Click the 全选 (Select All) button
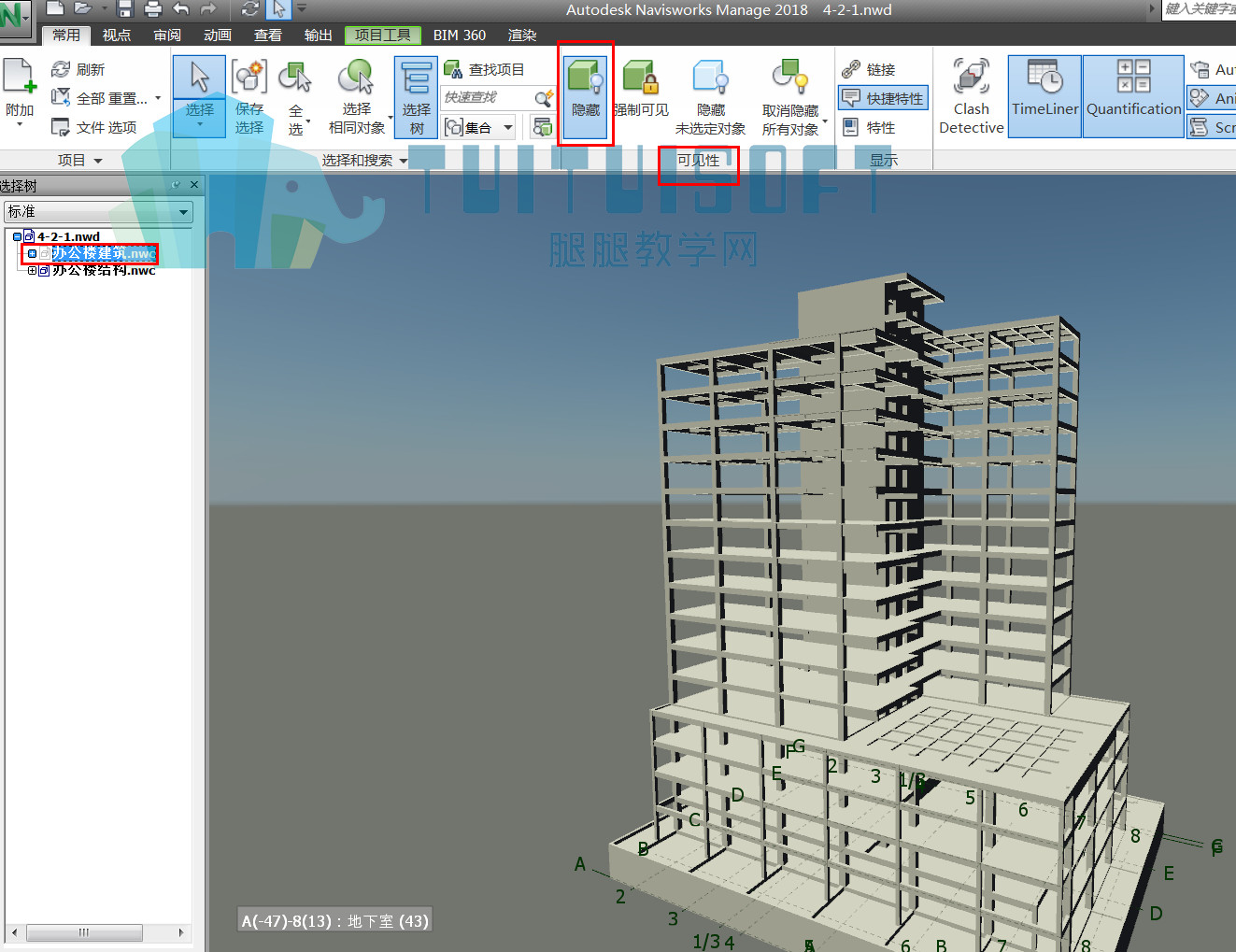Image resolution: width=1236 pixels, height=952 pixels. 295,96
